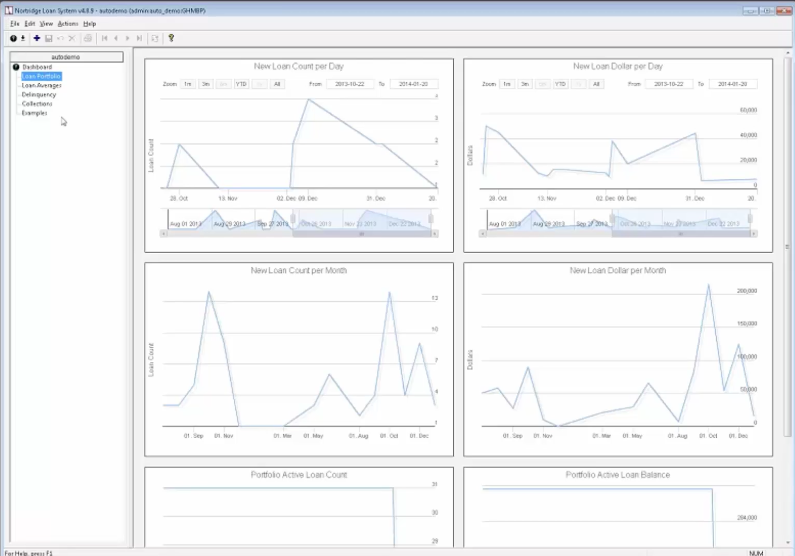
Task: Click All zoom in Loan Count per Day
Action: coord(277,84)
